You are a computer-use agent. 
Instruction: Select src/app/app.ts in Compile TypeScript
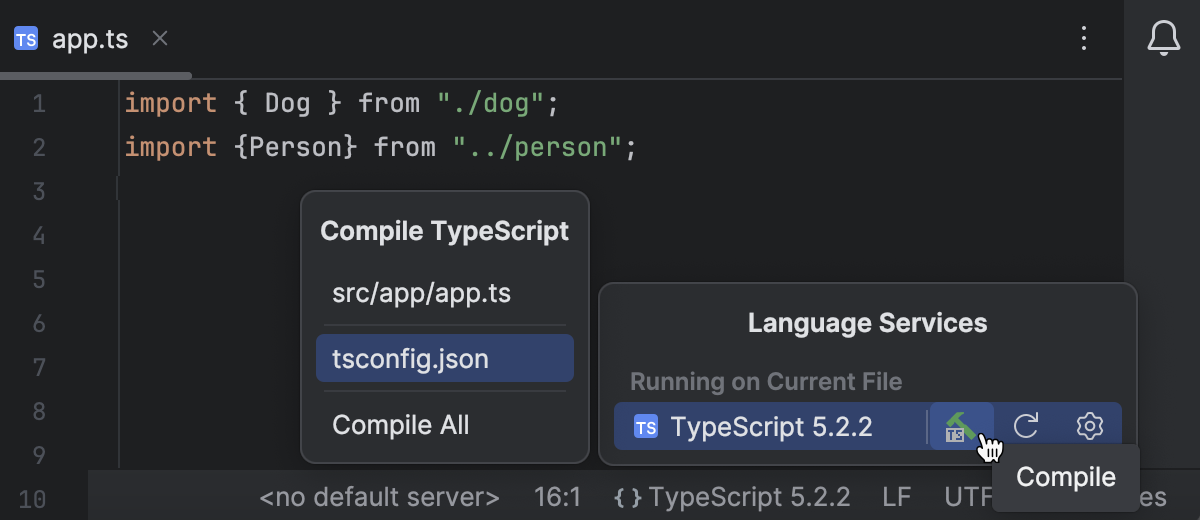[x=421, y=294]
